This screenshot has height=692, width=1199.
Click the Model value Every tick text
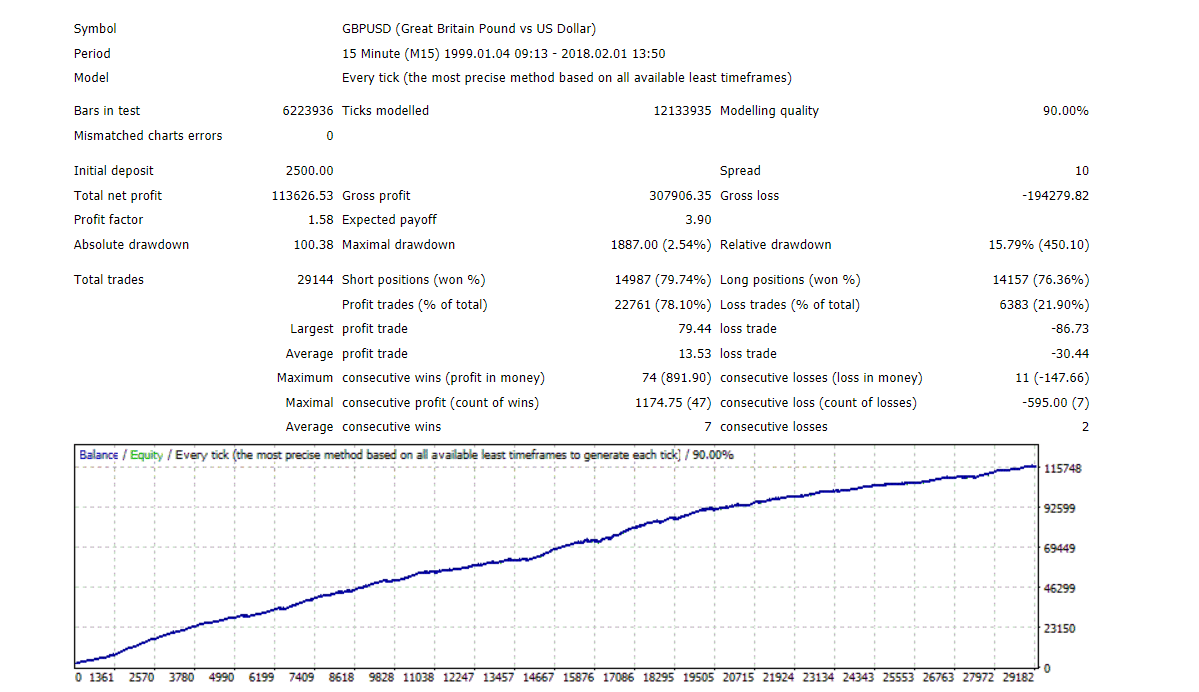567,78
